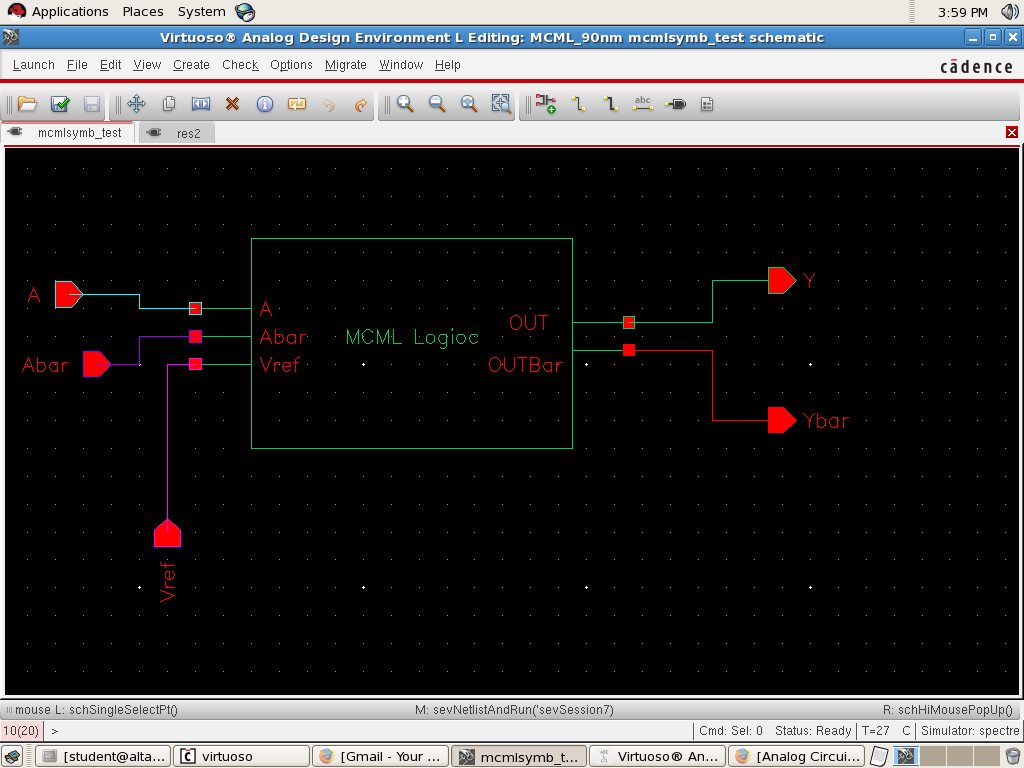The height and width of the screenshot is (768, 1024).
Task: Click the Status: Ready text
Action: [813, 731]
